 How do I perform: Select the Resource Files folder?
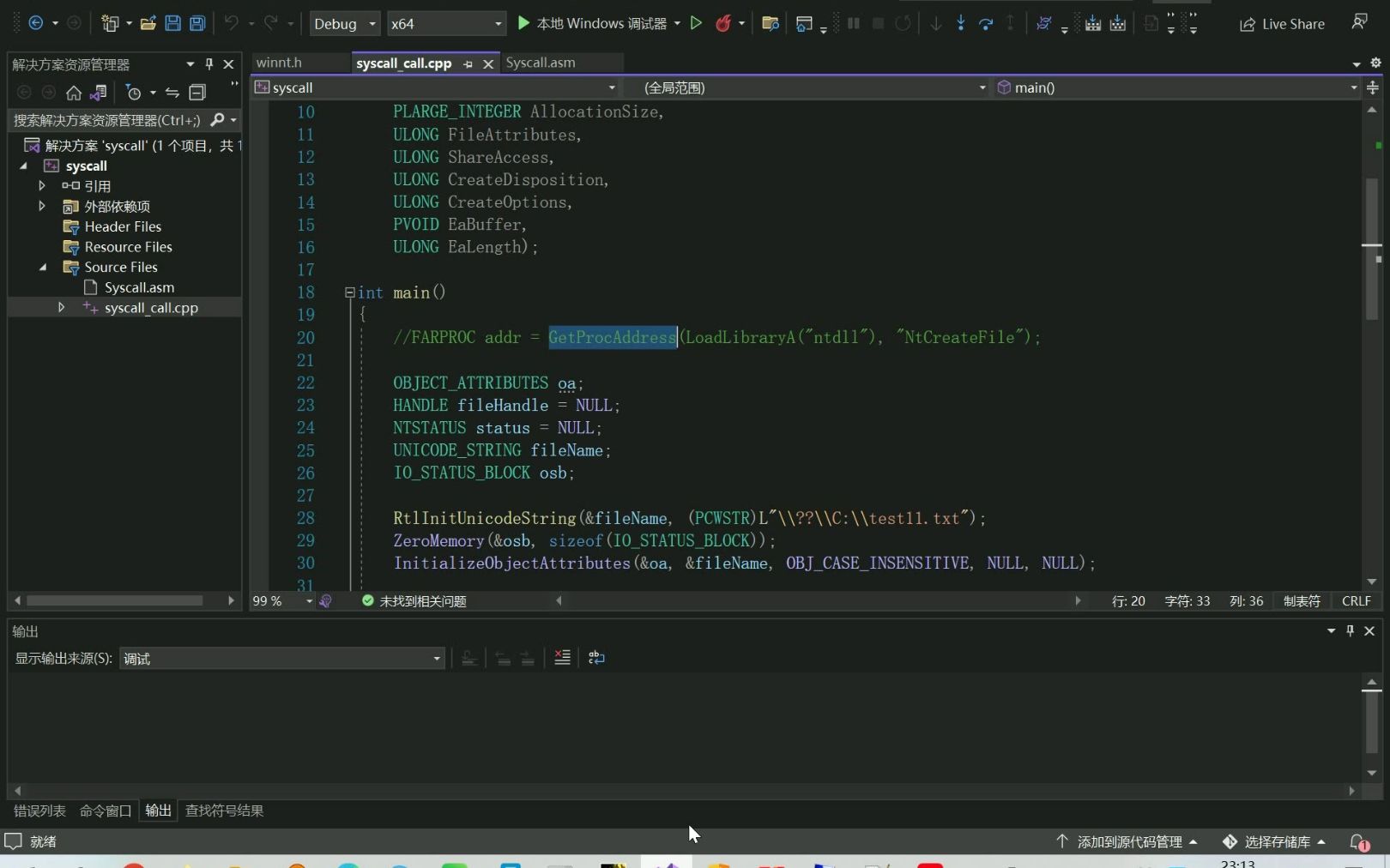(x=128, y=247)
